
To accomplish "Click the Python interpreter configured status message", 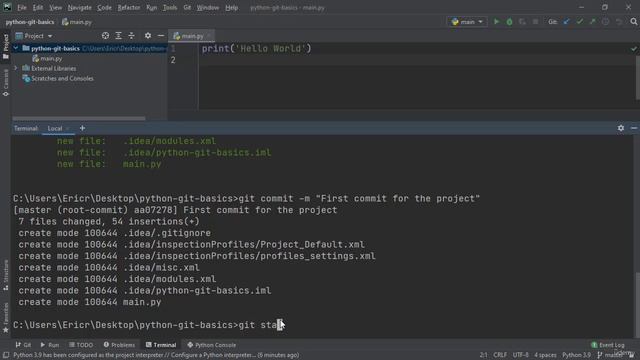I will [156, 355].
